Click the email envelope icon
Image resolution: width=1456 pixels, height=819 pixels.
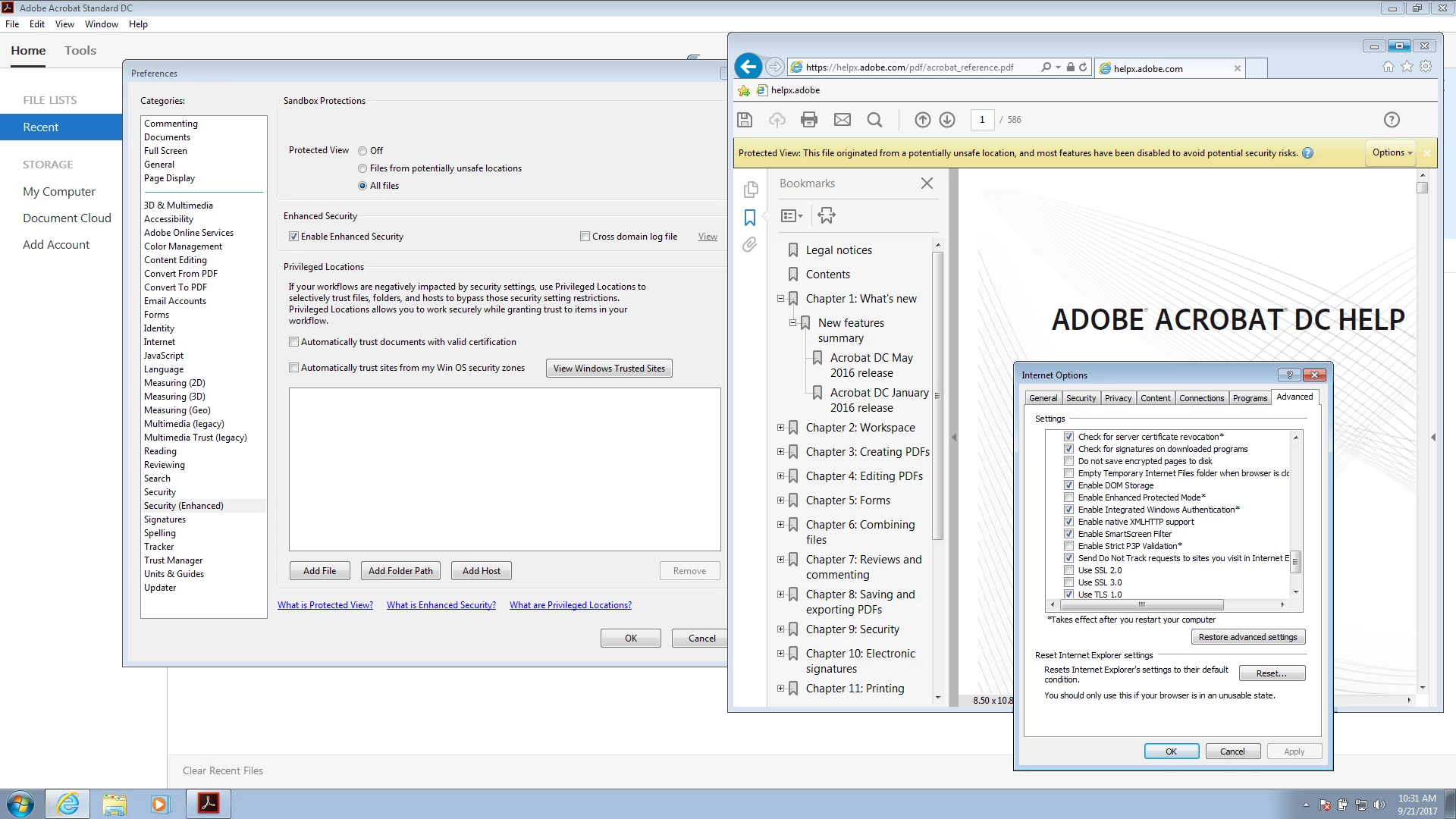(842, 120)
